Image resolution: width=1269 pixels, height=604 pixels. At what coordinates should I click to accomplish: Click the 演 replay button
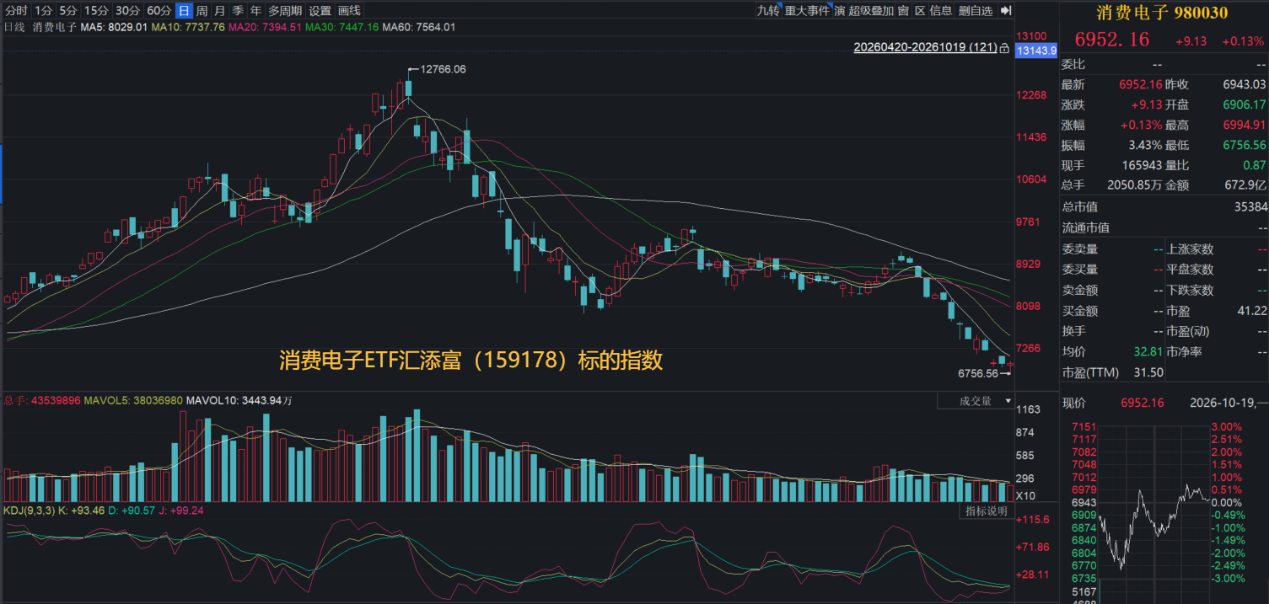(840, 10)
